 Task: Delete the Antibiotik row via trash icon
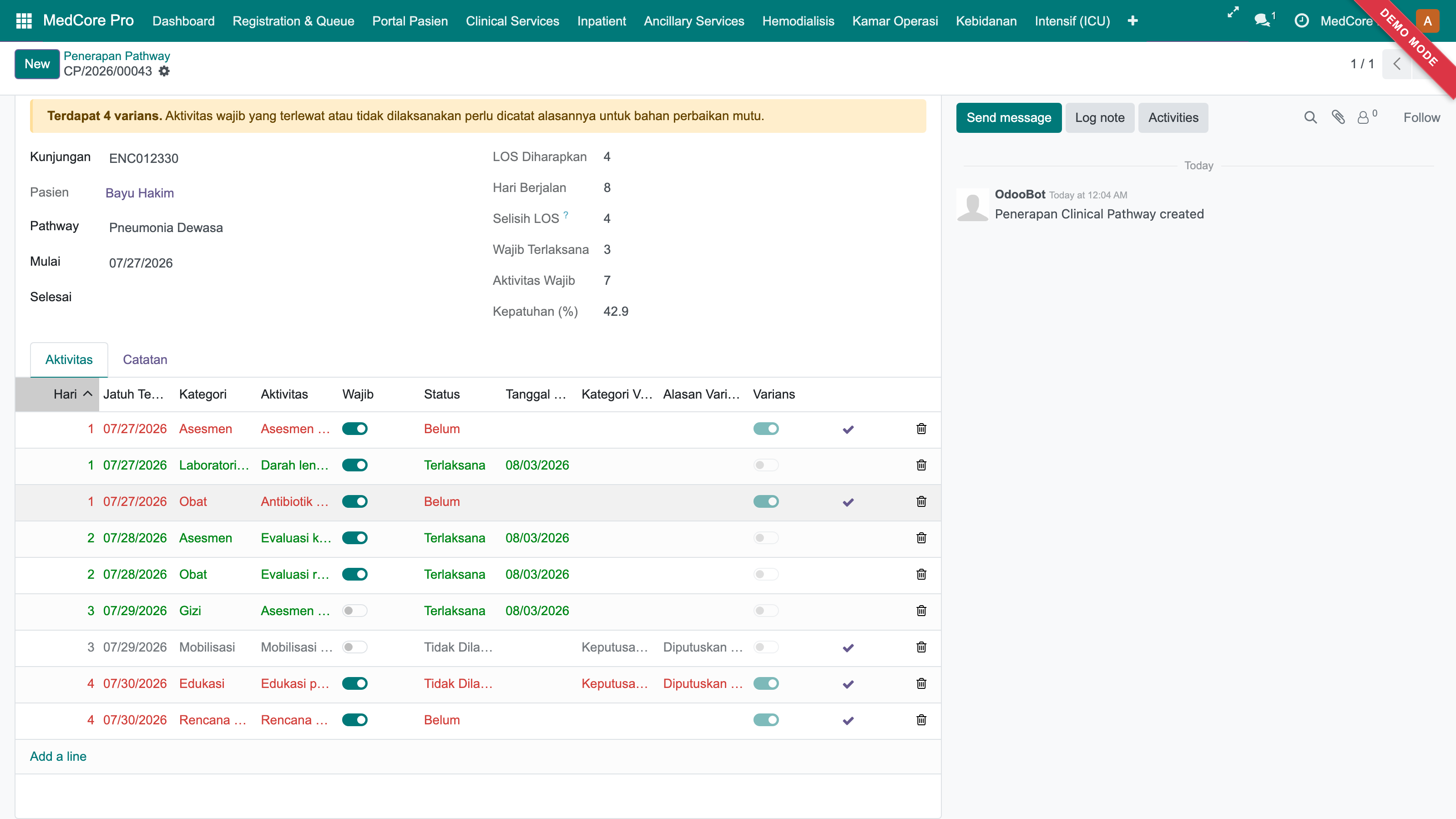(921, 501)
